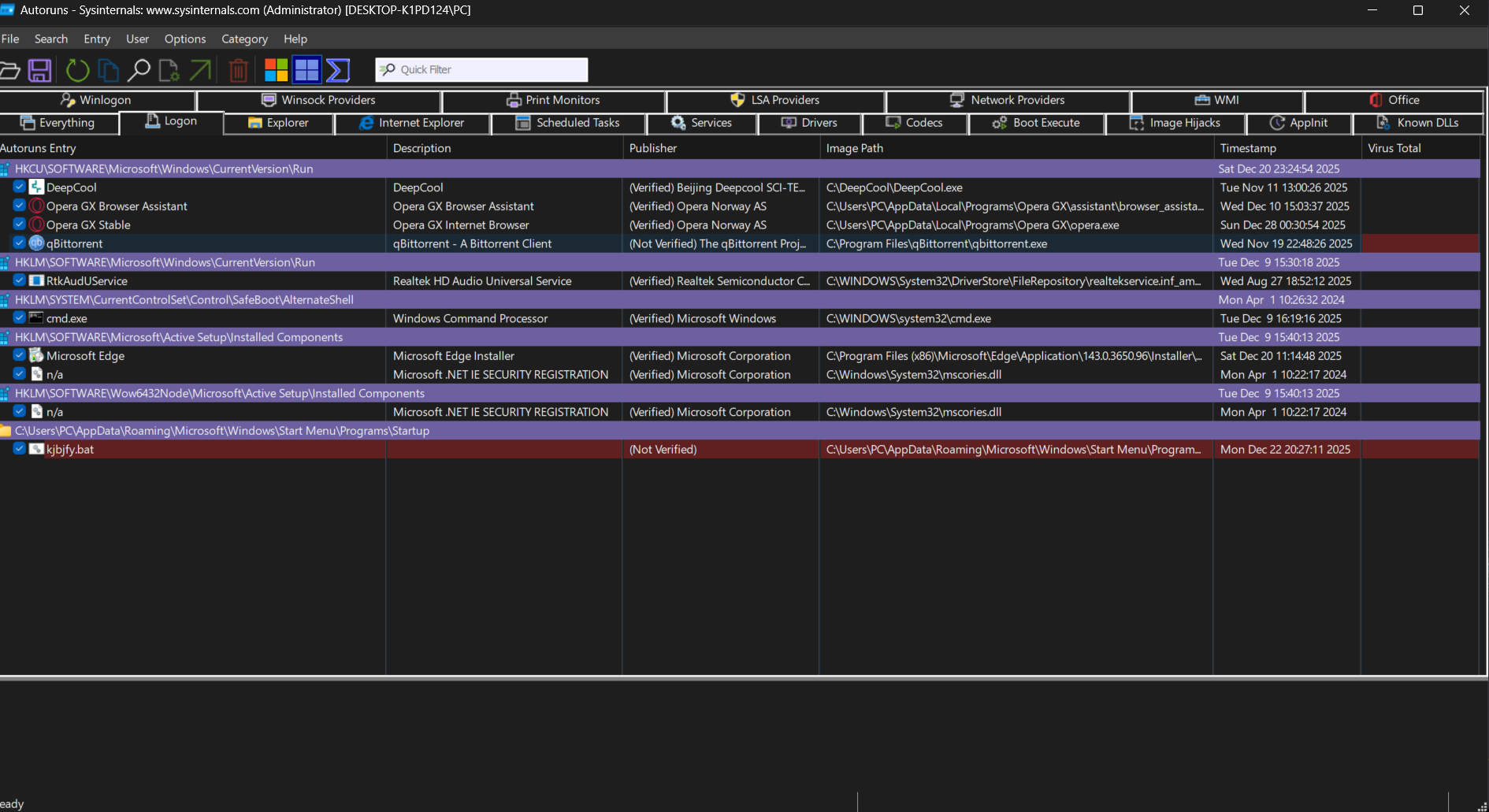
Task: Open the File menu
Action: coord(10,39)
